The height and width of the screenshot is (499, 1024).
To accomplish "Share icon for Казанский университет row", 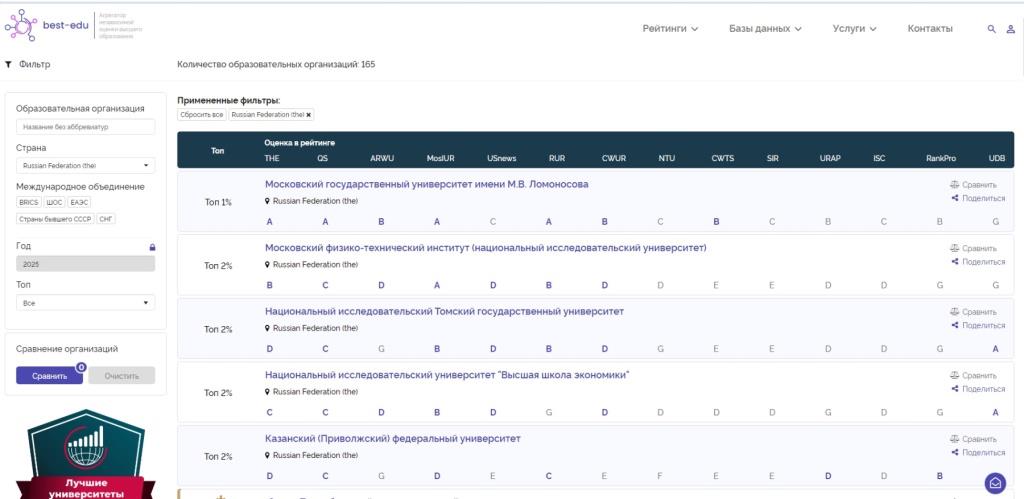I will click(955, 452).
